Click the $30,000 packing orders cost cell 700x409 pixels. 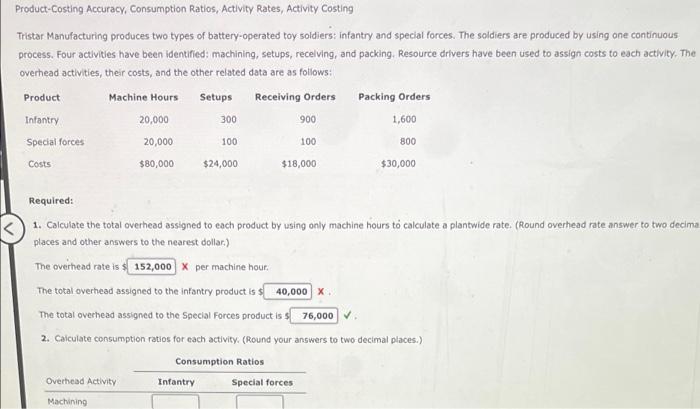pos(398,163)
